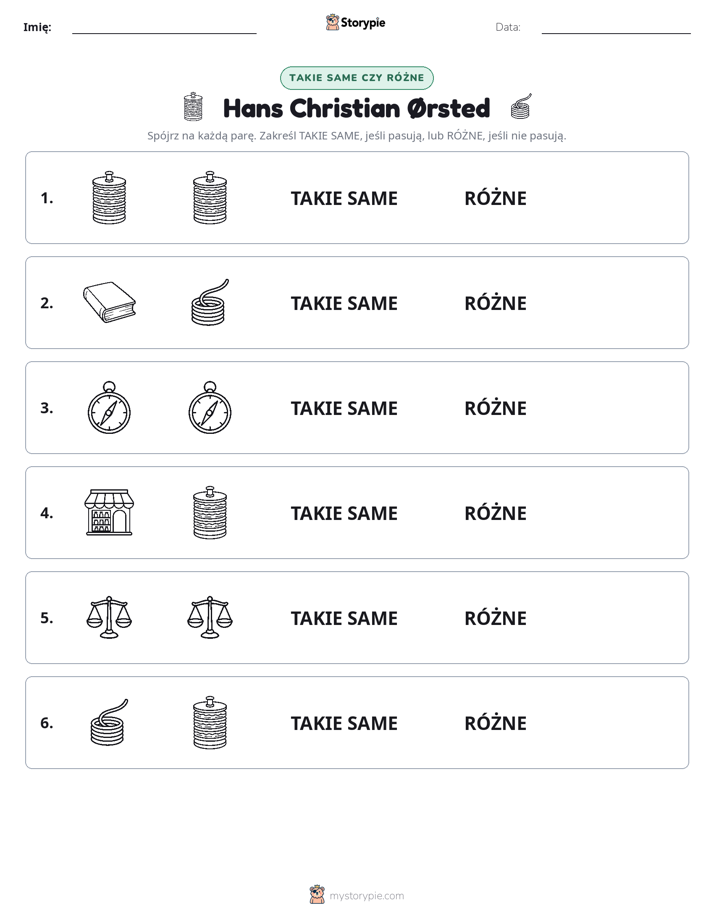Screen dimensions: 714x924
Task: Mark RÓŻNE for pair 6
Action: [495, 722]
